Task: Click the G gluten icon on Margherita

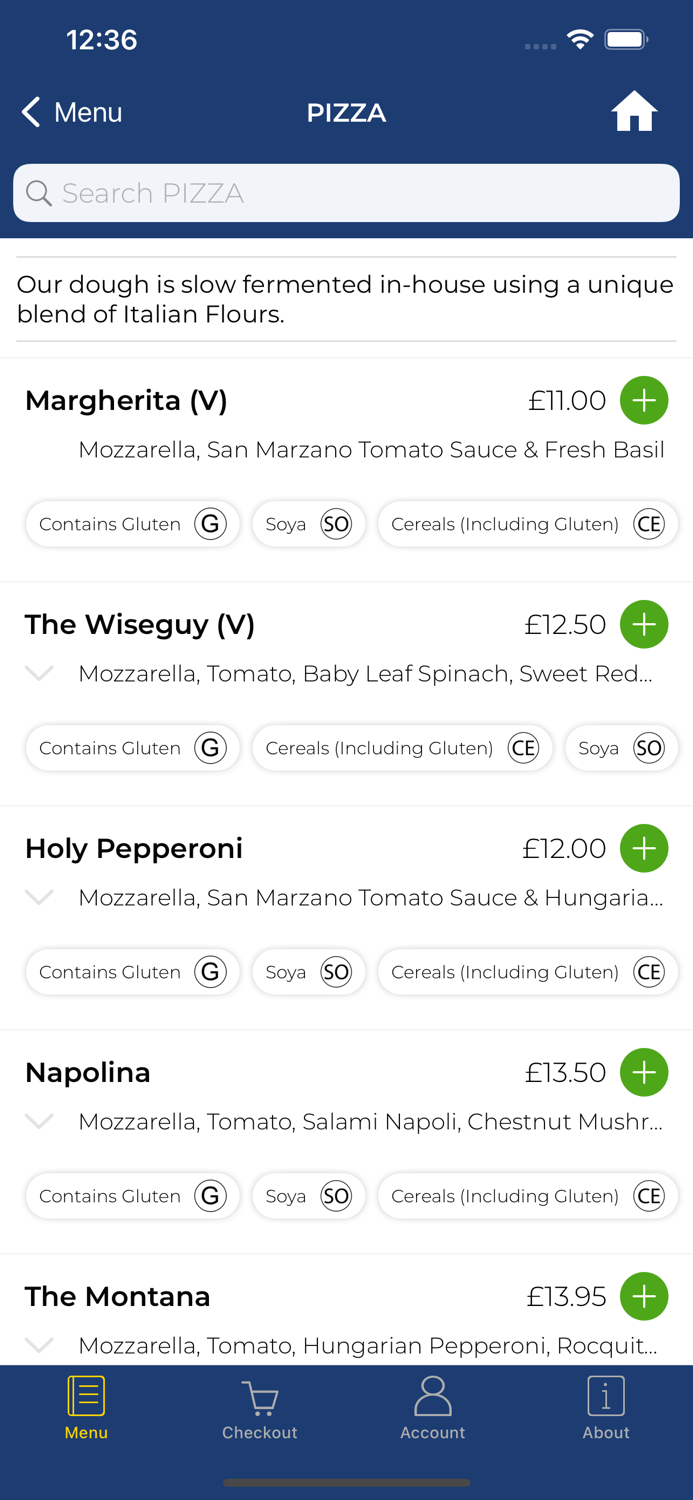Action: pyautogui.click(x=210, y=523)
